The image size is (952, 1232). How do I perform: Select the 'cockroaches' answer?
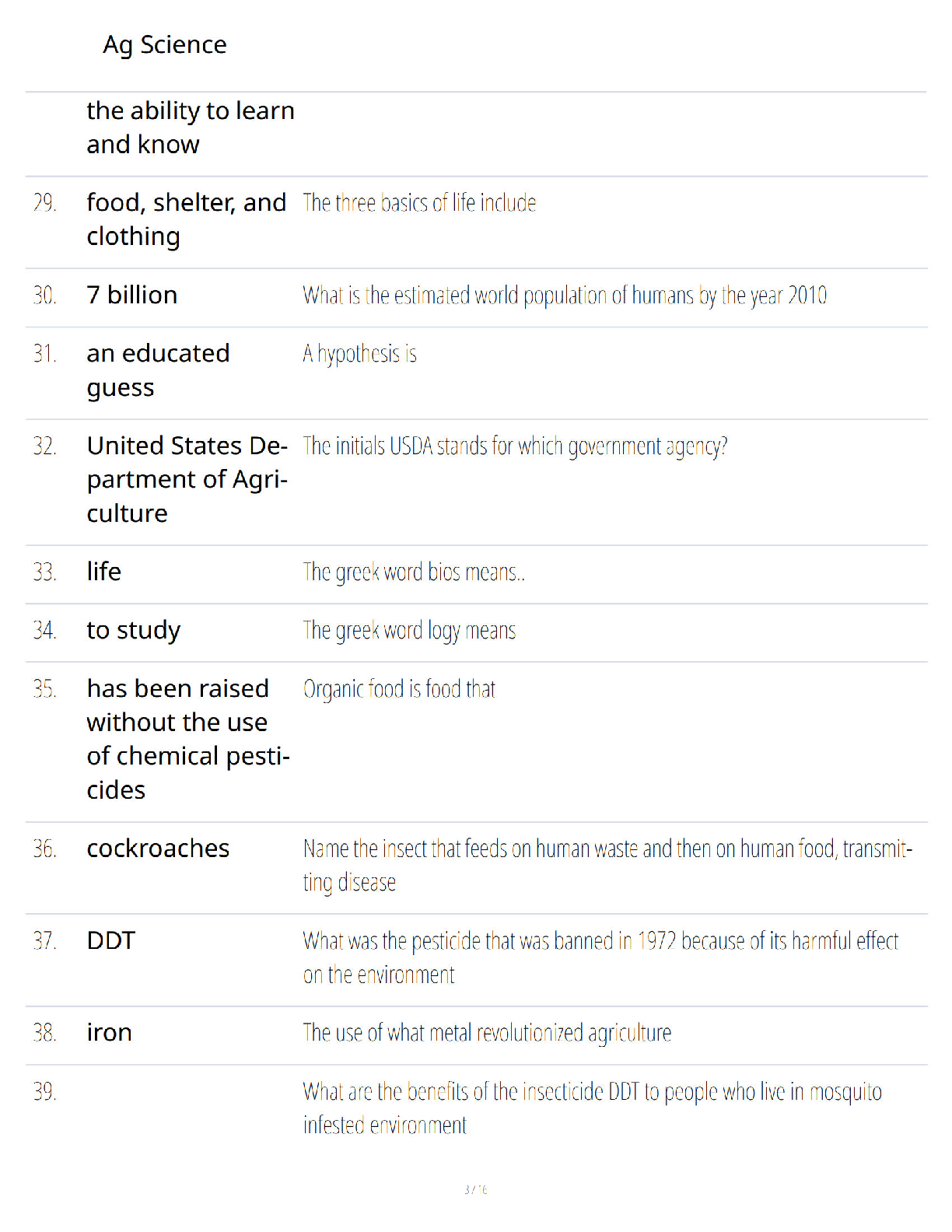(158, 848)
